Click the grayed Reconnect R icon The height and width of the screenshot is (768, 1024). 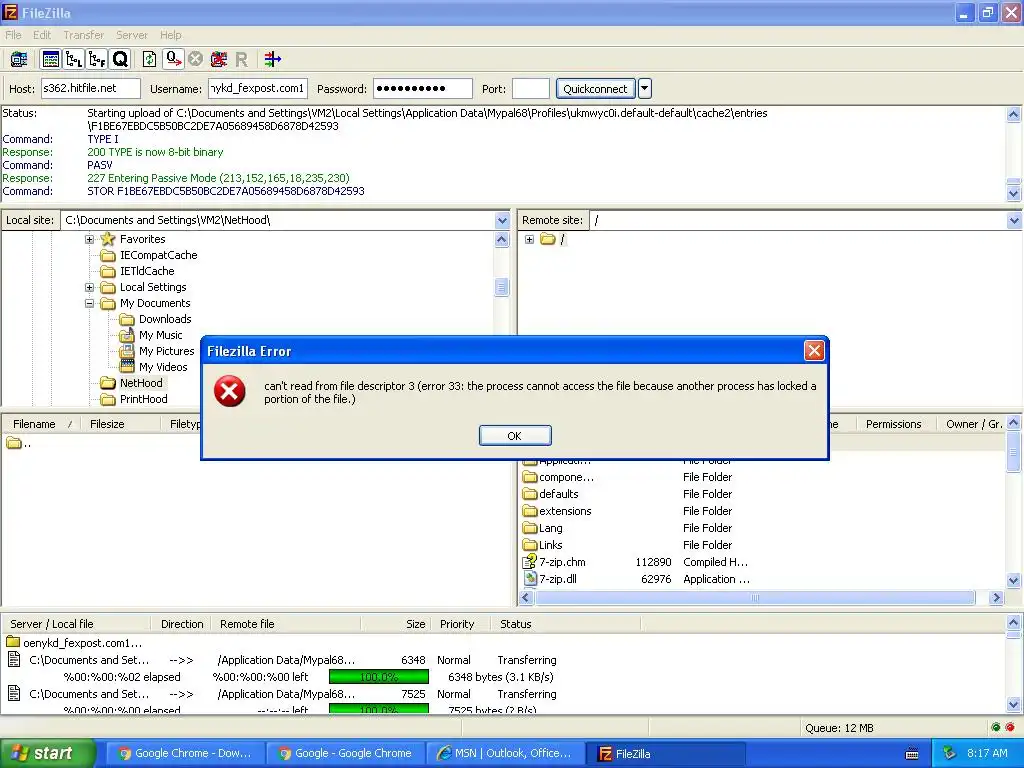[x=242, y=60]
